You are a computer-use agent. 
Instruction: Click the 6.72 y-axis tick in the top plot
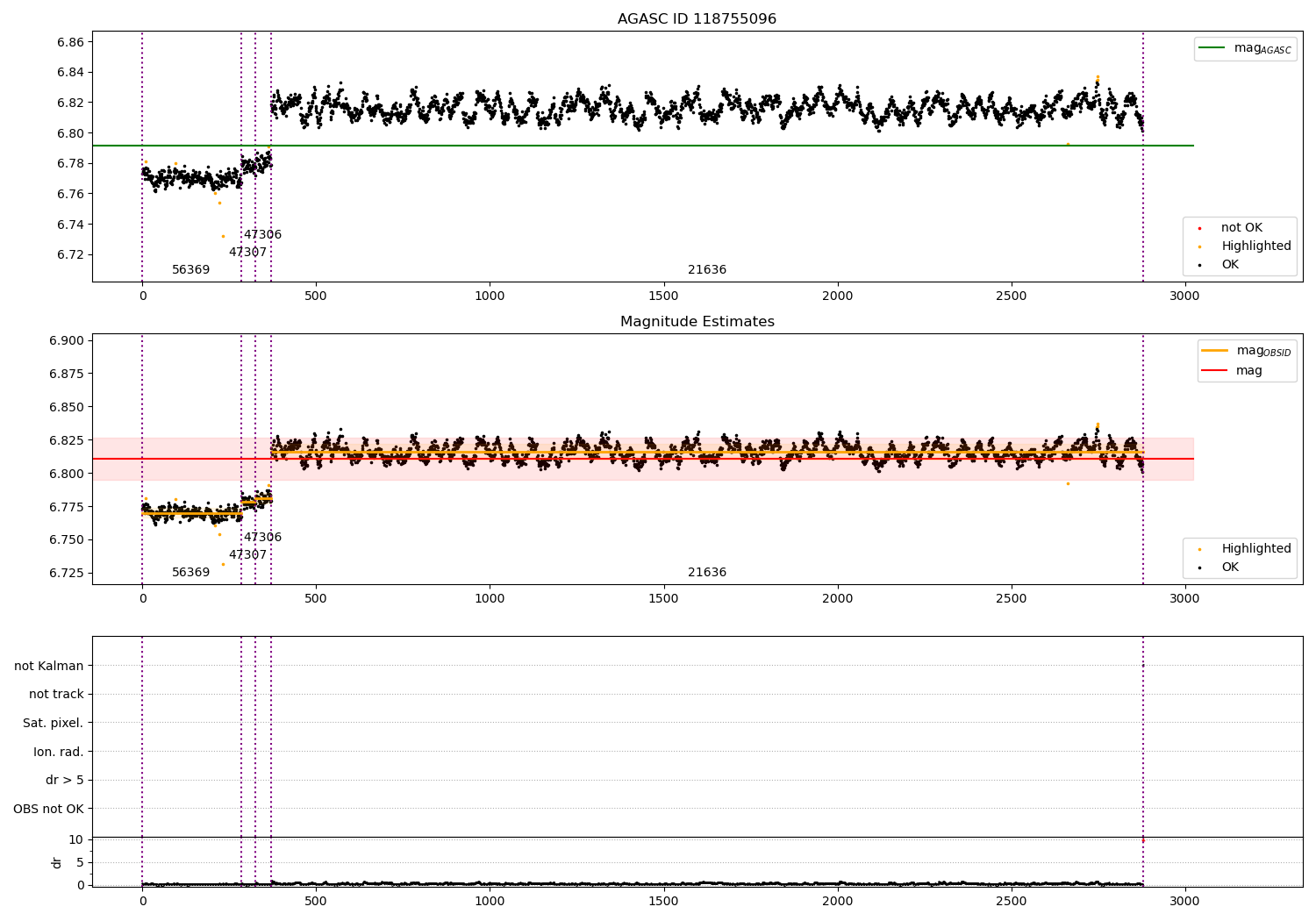pos(70,254)
